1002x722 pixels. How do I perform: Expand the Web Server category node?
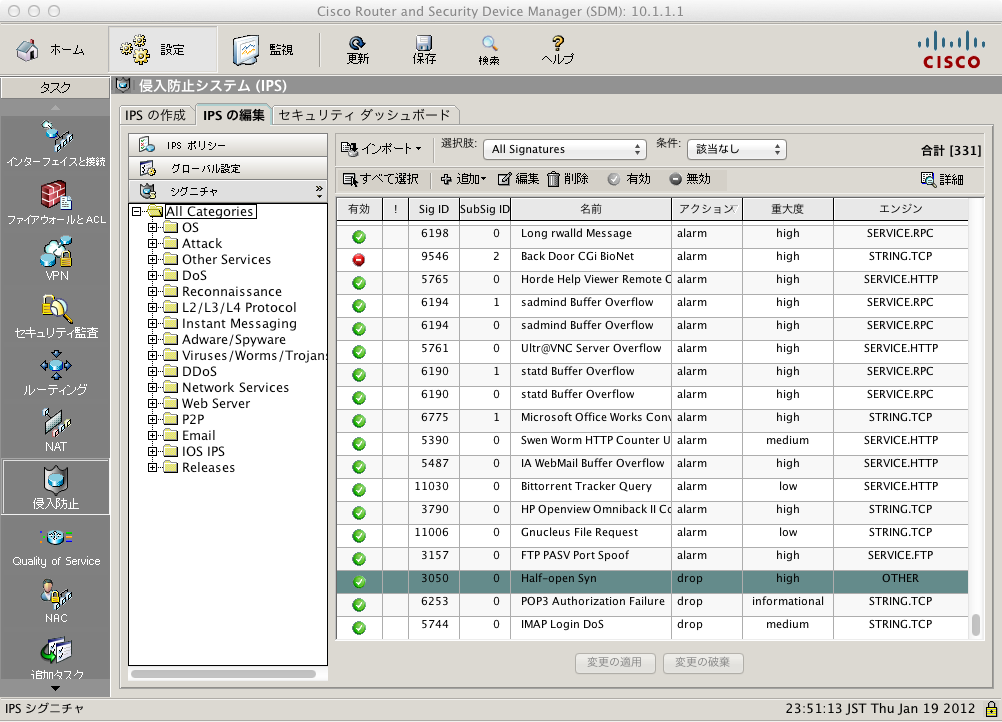point(152,403)
